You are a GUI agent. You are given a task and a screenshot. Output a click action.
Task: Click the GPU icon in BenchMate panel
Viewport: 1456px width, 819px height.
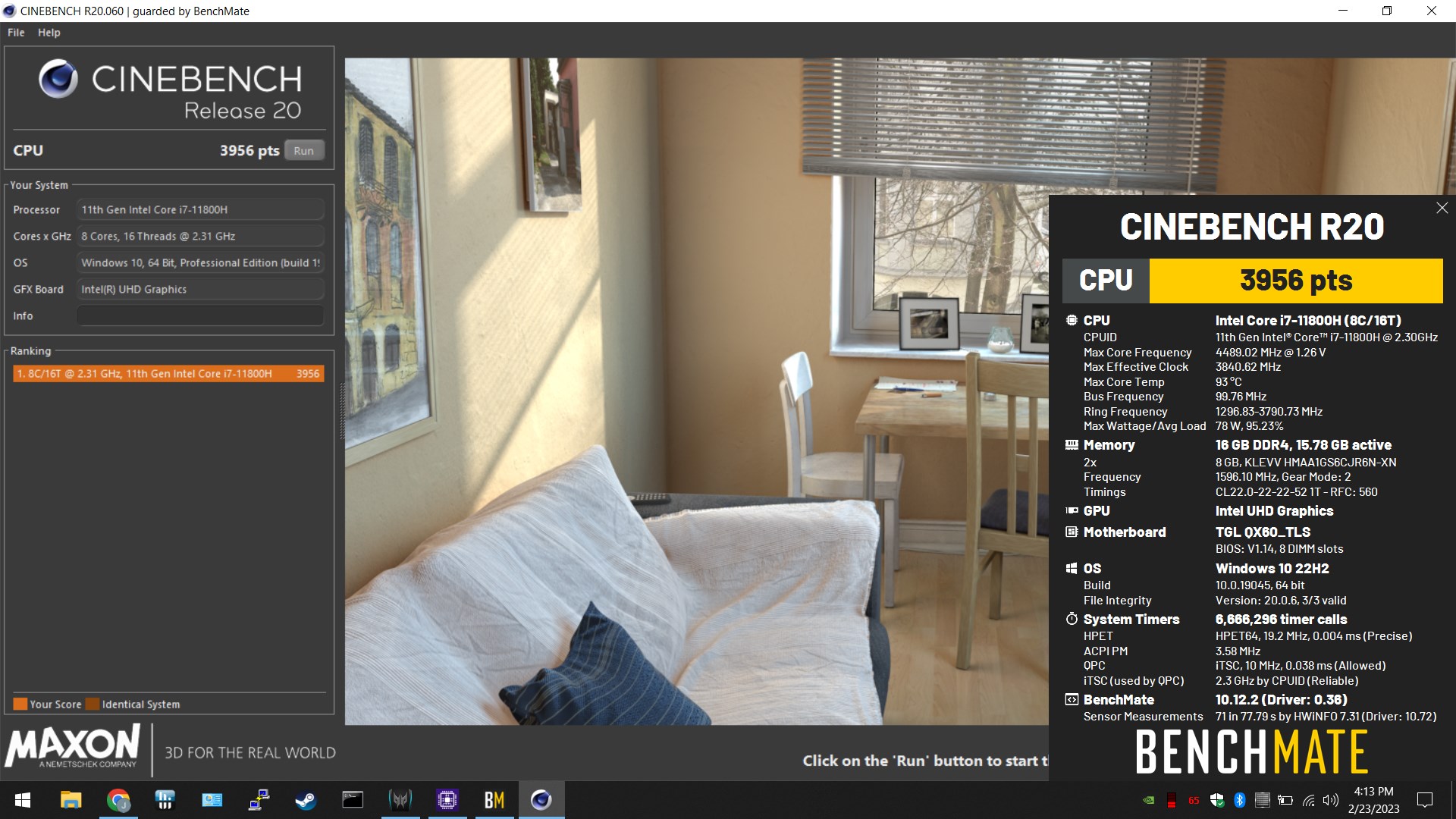coord(1072,510)
